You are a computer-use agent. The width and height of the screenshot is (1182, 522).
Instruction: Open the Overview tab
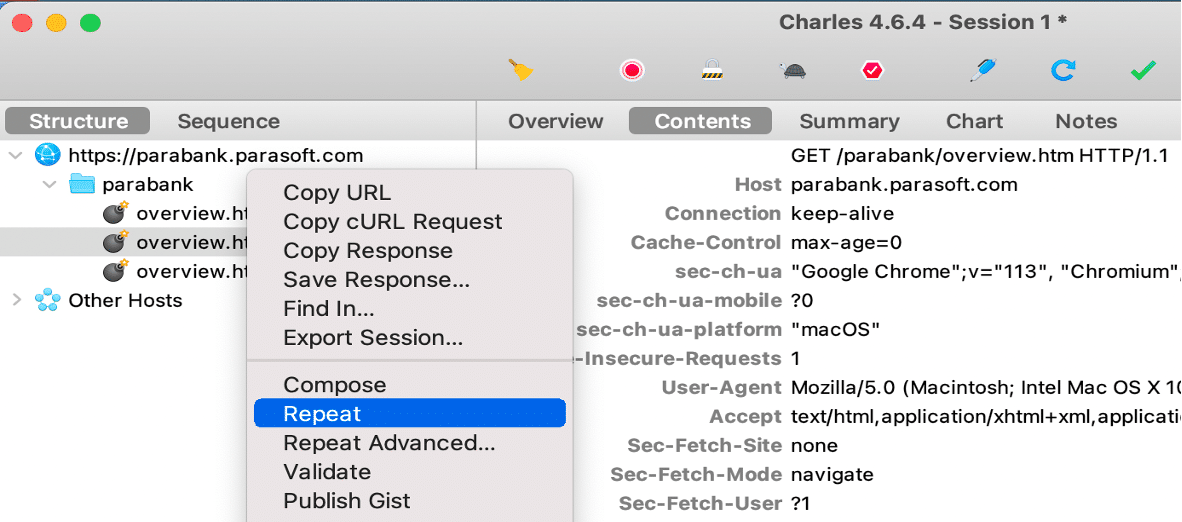(x=556, y=121)
